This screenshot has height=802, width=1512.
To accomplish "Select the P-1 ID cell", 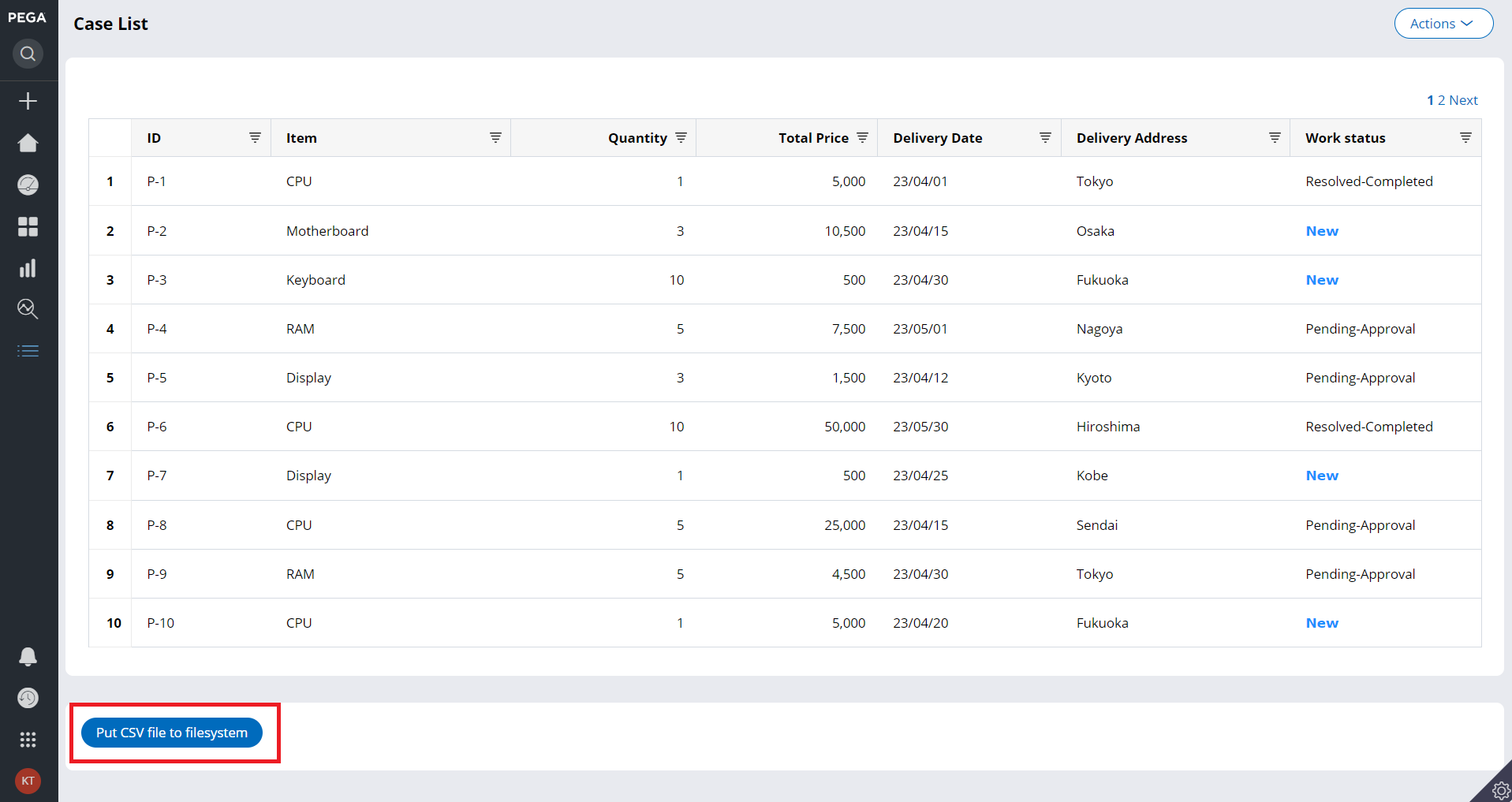I will click(156, 181).
